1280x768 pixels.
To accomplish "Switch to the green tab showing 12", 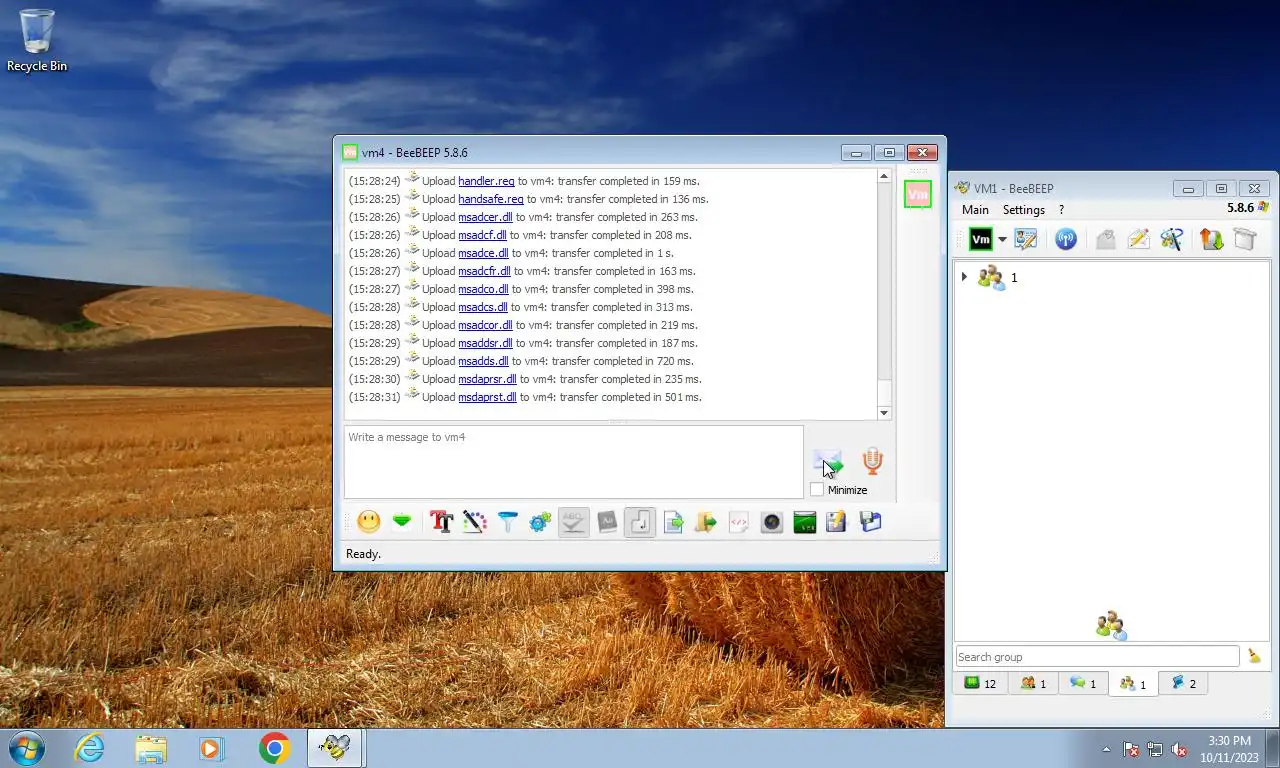I will pos(980,684).
